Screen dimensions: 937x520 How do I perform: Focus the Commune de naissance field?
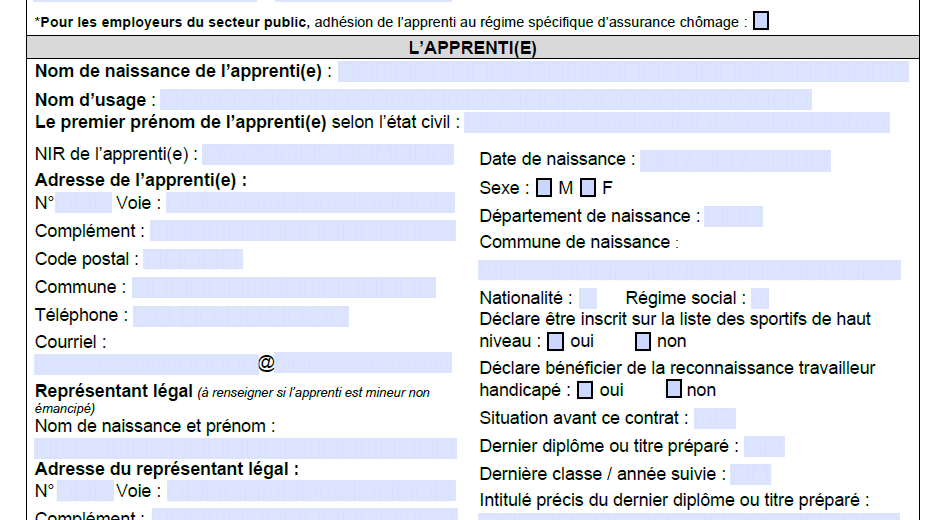tap(689, 270)
